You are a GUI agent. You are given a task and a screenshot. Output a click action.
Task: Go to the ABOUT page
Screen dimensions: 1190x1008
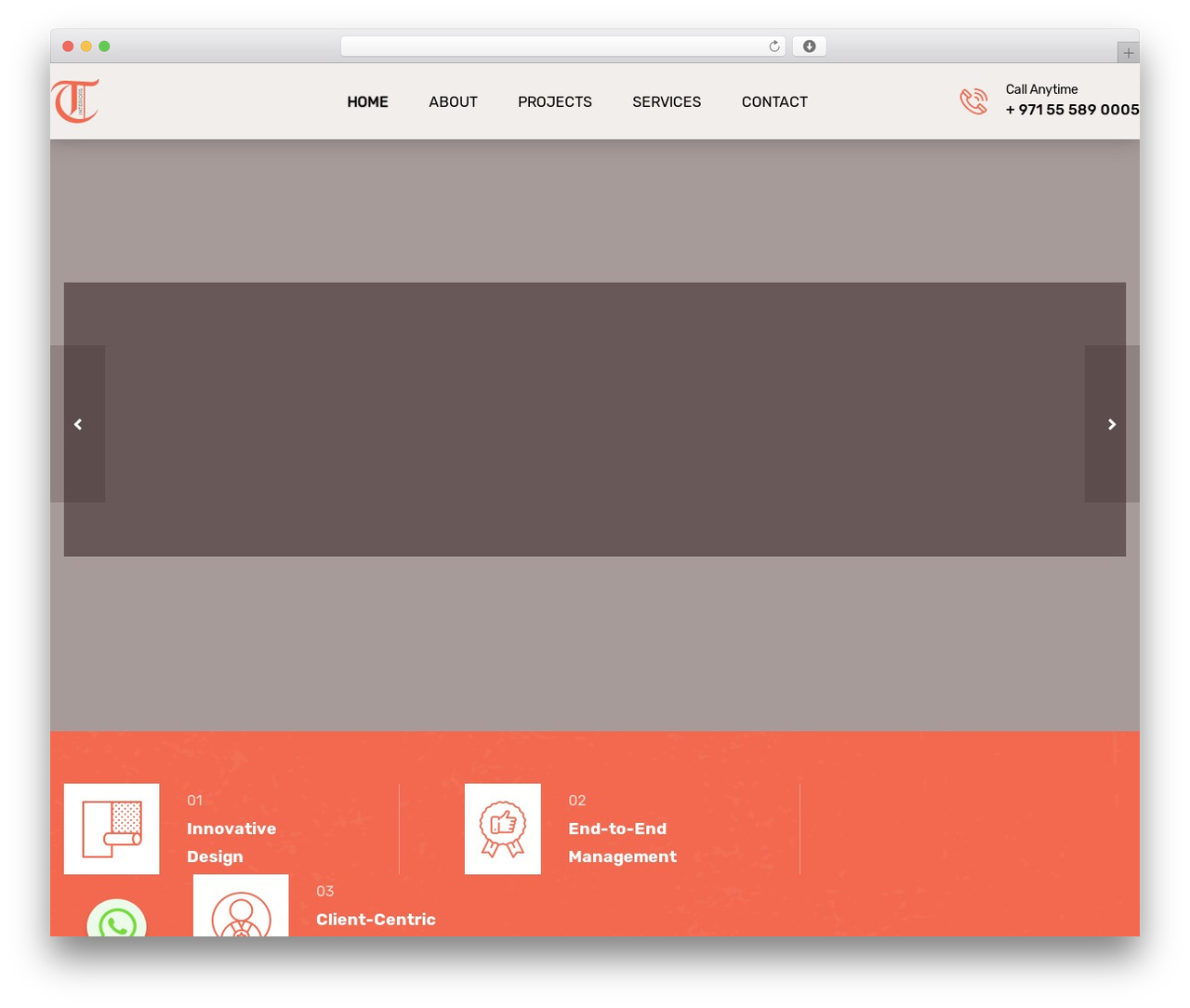(453, 102)
